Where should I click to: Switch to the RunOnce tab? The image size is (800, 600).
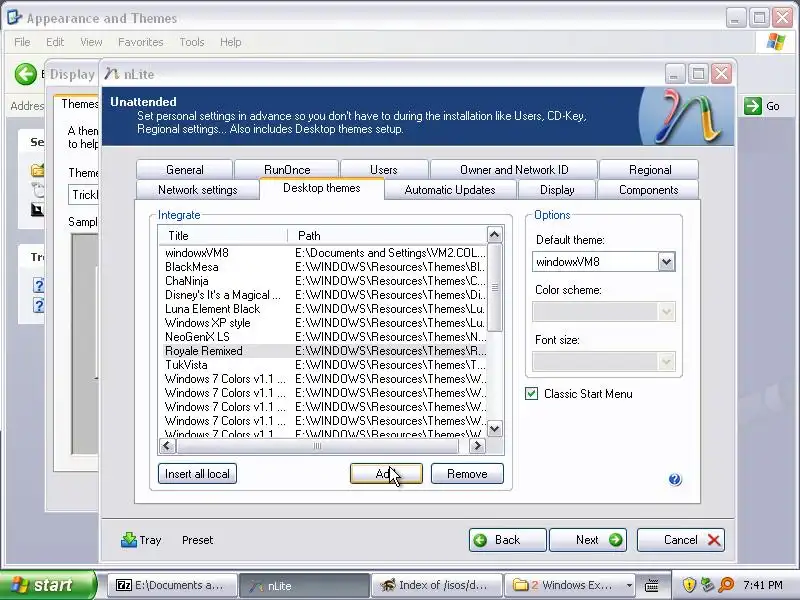(x=287, y=170)
